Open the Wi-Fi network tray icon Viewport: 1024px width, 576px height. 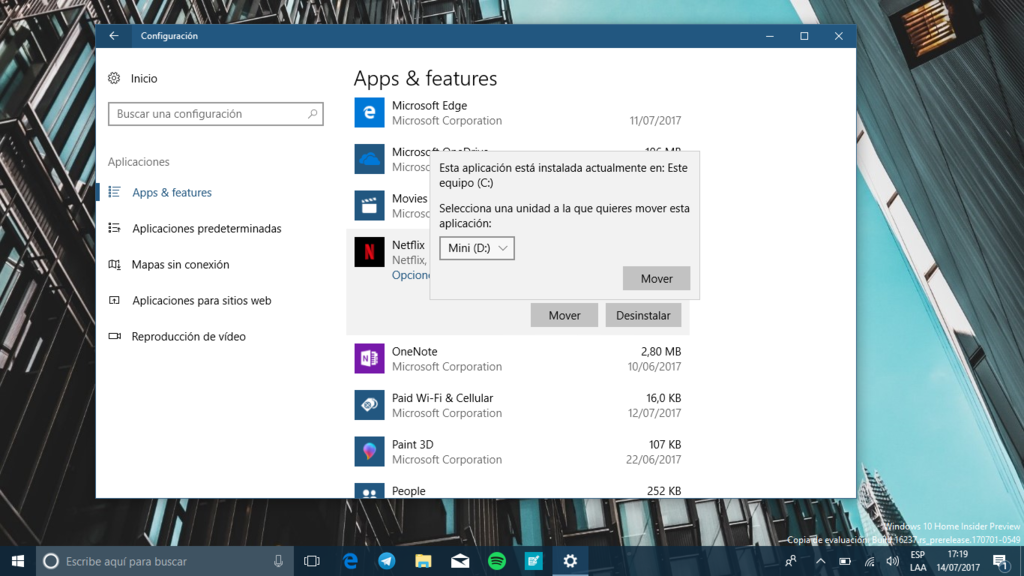click(x=869, y=561)
